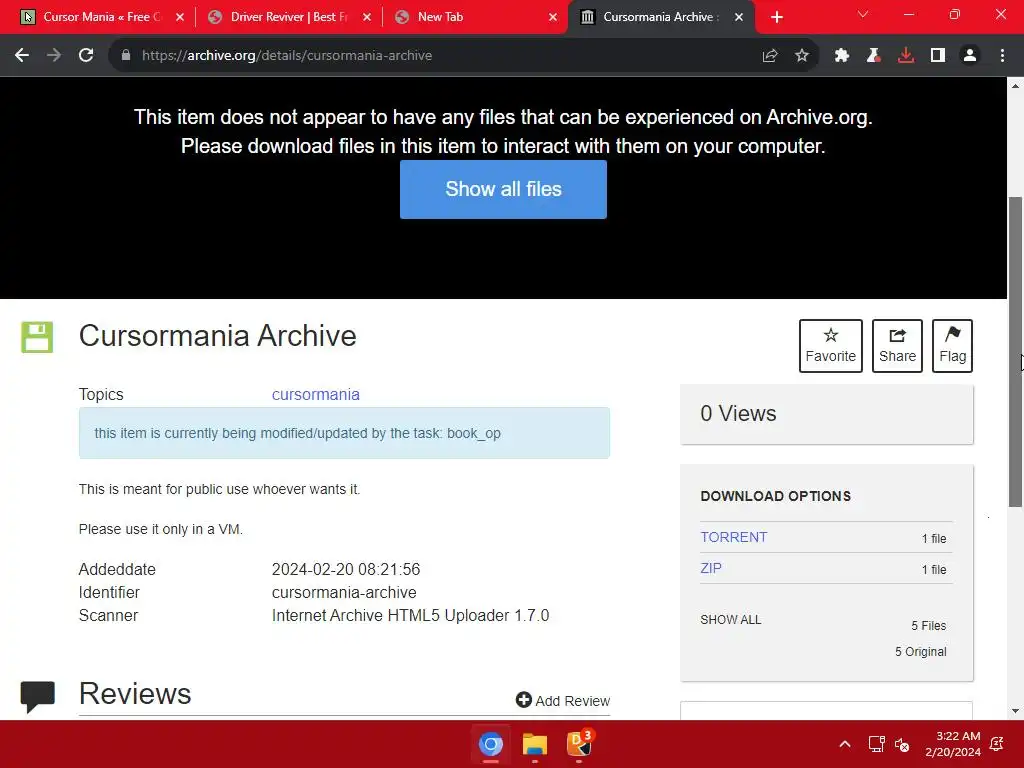The height and width of the screenshot is (768, 1024).
Task: Click scrollbar down arrow
Action: click(x=1016, y=711)
